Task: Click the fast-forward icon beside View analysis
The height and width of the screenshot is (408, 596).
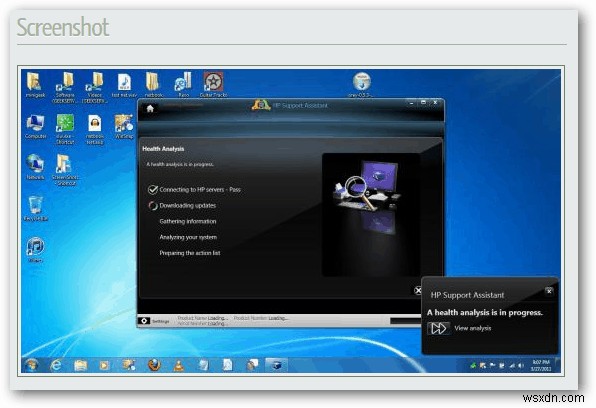Action: (x=438, y=328)
